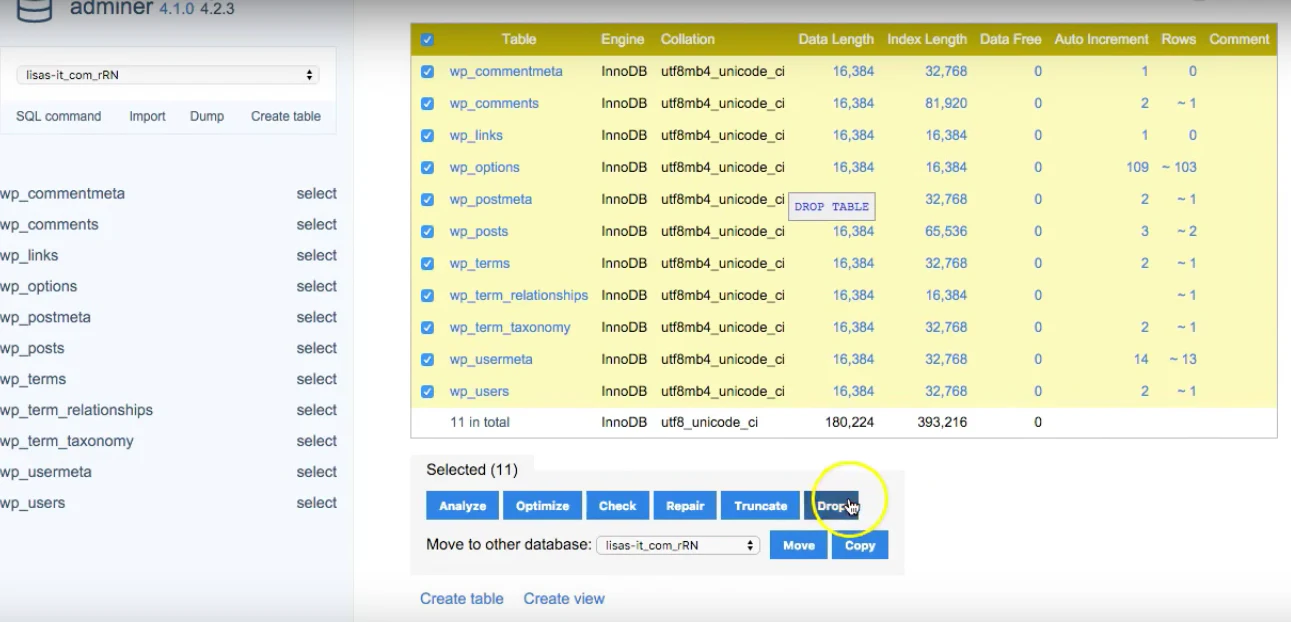
Task: Click select next to wp_options in sidebar
Action: (317, 287)
